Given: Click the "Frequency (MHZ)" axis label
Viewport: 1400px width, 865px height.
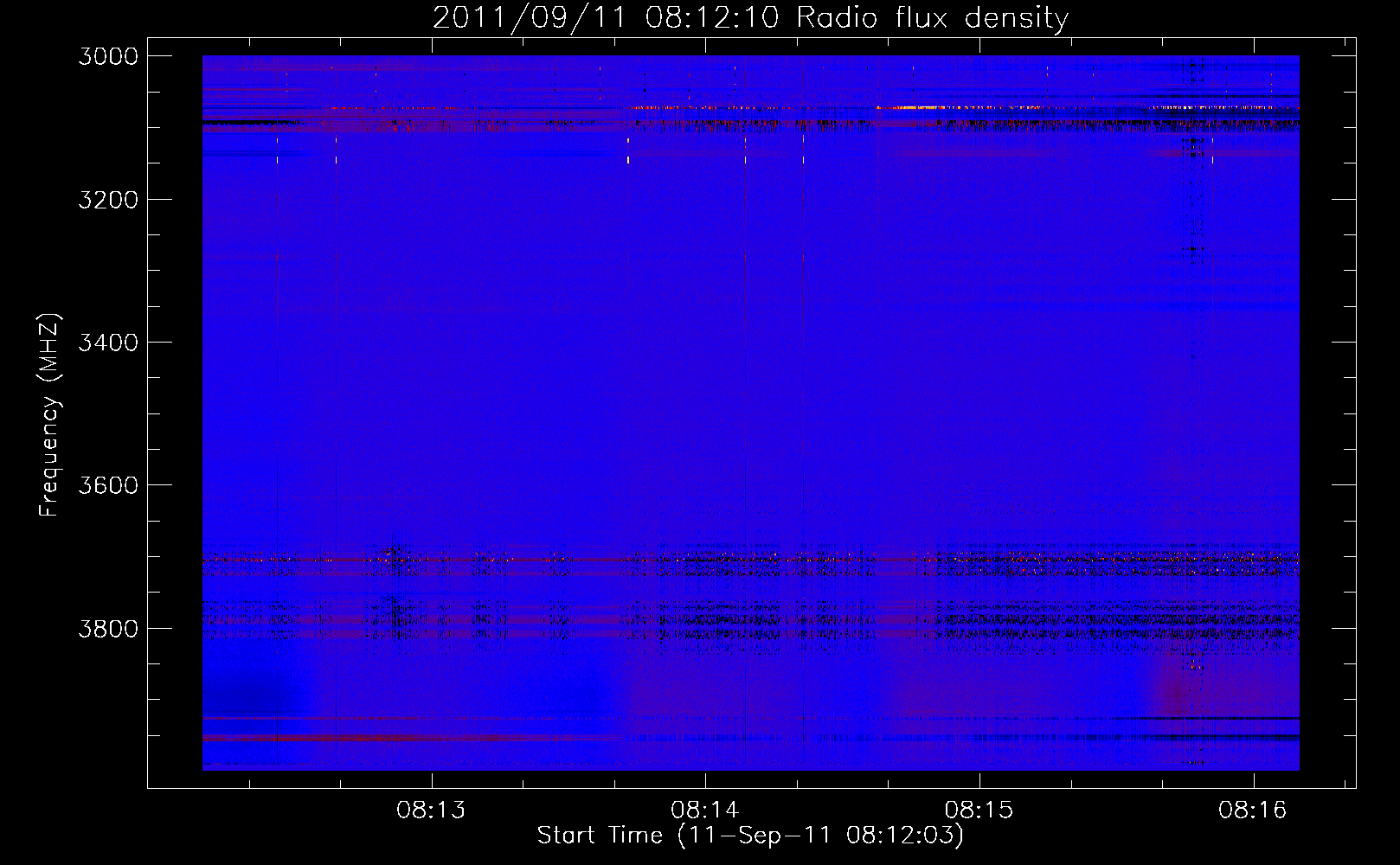Looking at the screenshot, I should pyautogui.click(x=50, y=415).
